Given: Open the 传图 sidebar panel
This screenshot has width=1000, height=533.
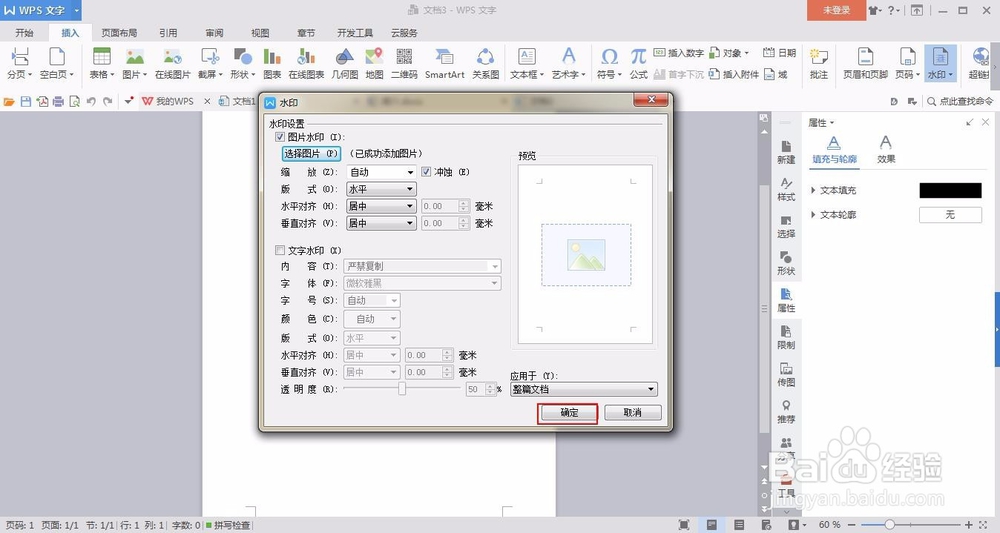Looking at the screenshot, I should click(x=786, y=375).
